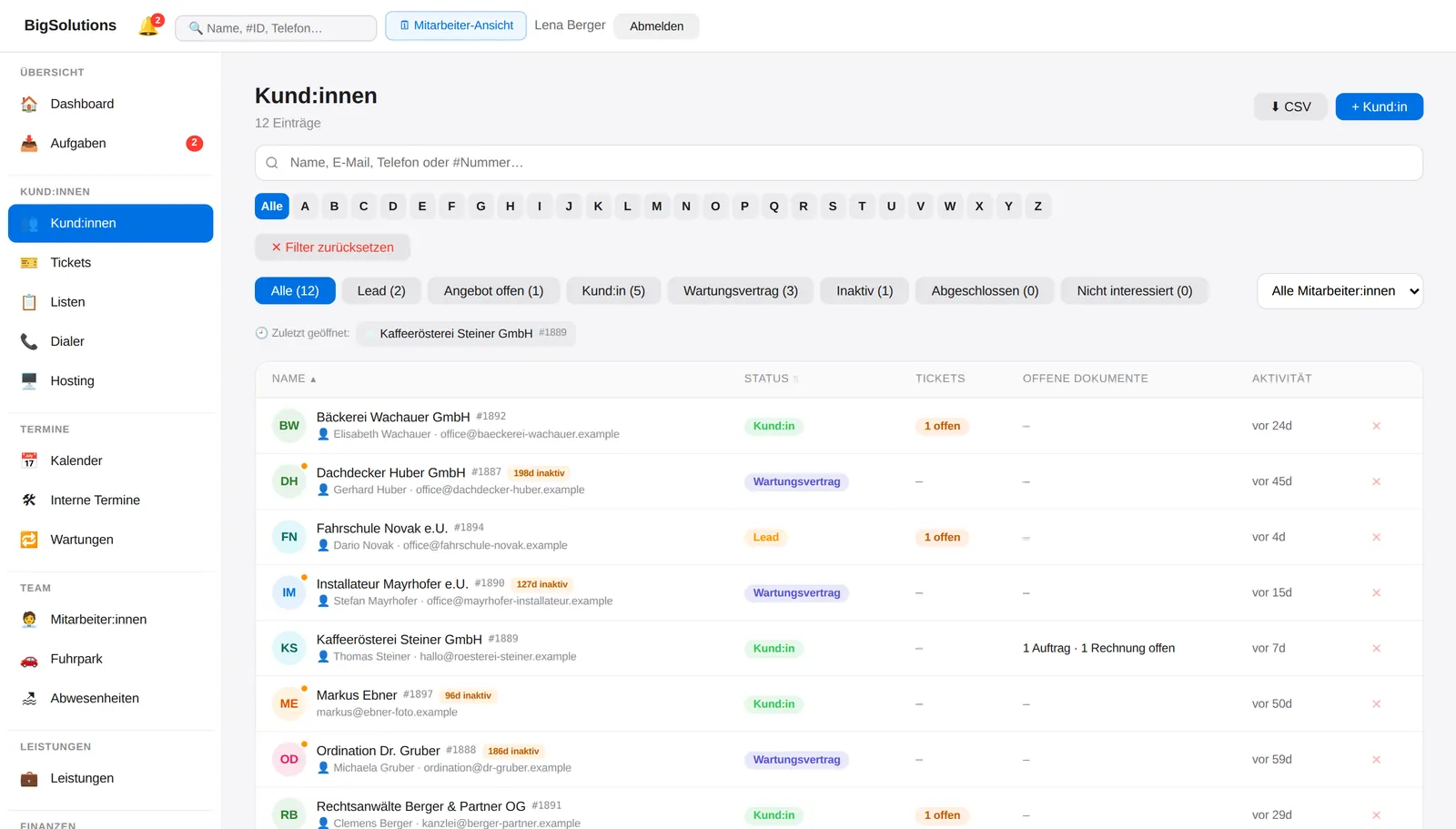Click the Abwesenheiten beach icon
The width and height of the screenshot is (1456, 829).
point(29,698)
